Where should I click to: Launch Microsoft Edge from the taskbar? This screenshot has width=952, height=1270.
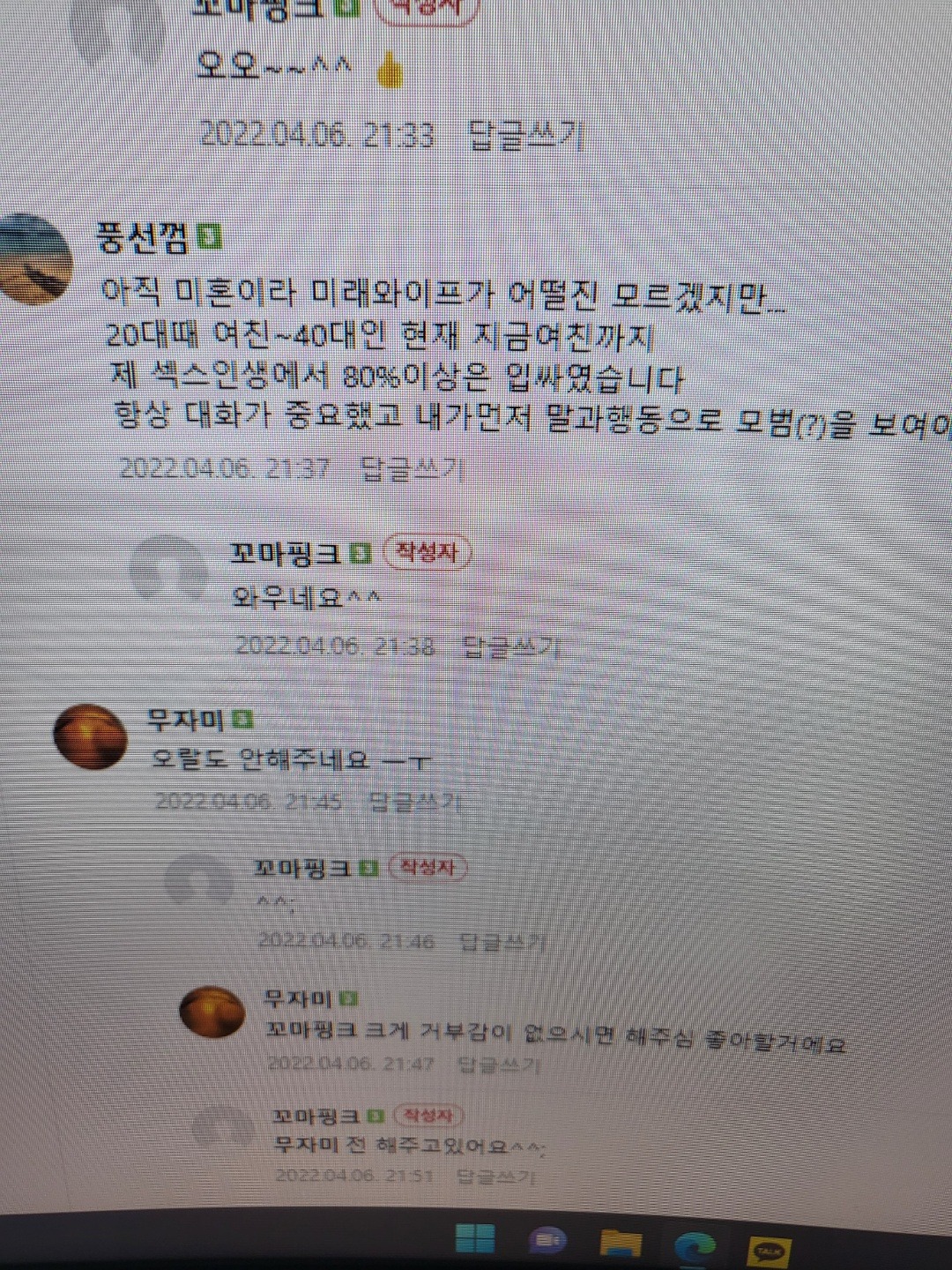695,1246
